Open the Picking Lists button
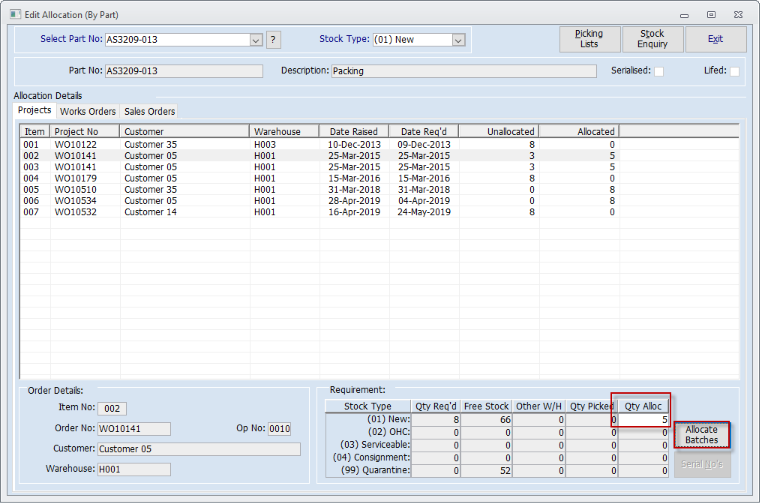Image resolution: width=760 pixels, height=503 pixels. point(589,39)
